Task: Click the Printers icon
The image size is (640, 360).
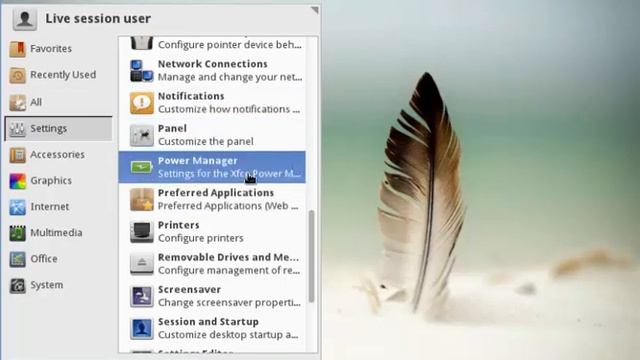Action: [142, 231]
